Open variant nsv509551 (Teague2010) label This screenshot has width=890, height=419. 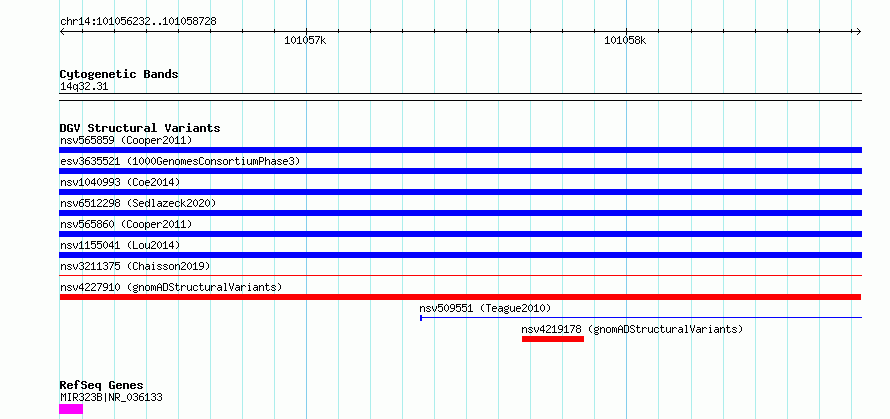coord(485,308)
